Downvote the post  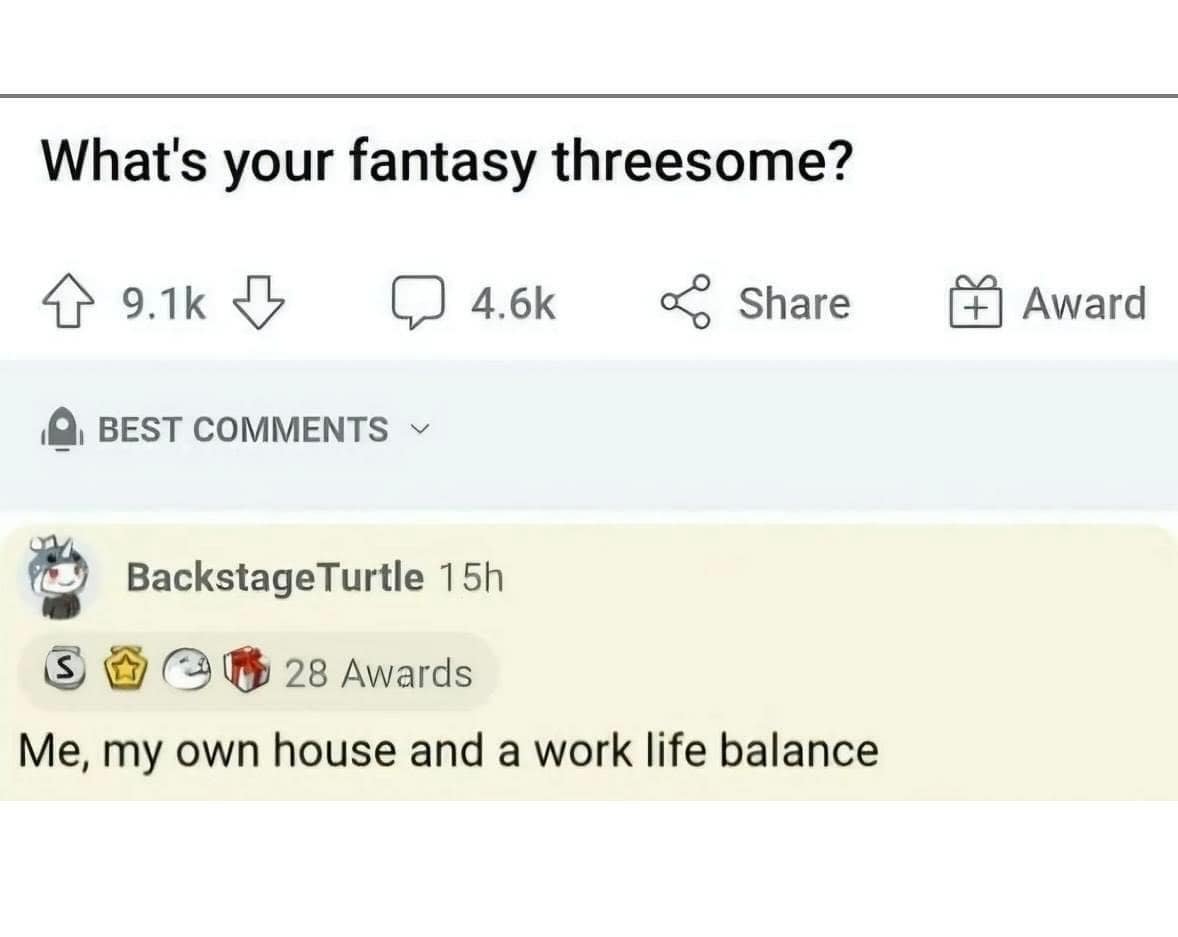(x=259, y=304)
